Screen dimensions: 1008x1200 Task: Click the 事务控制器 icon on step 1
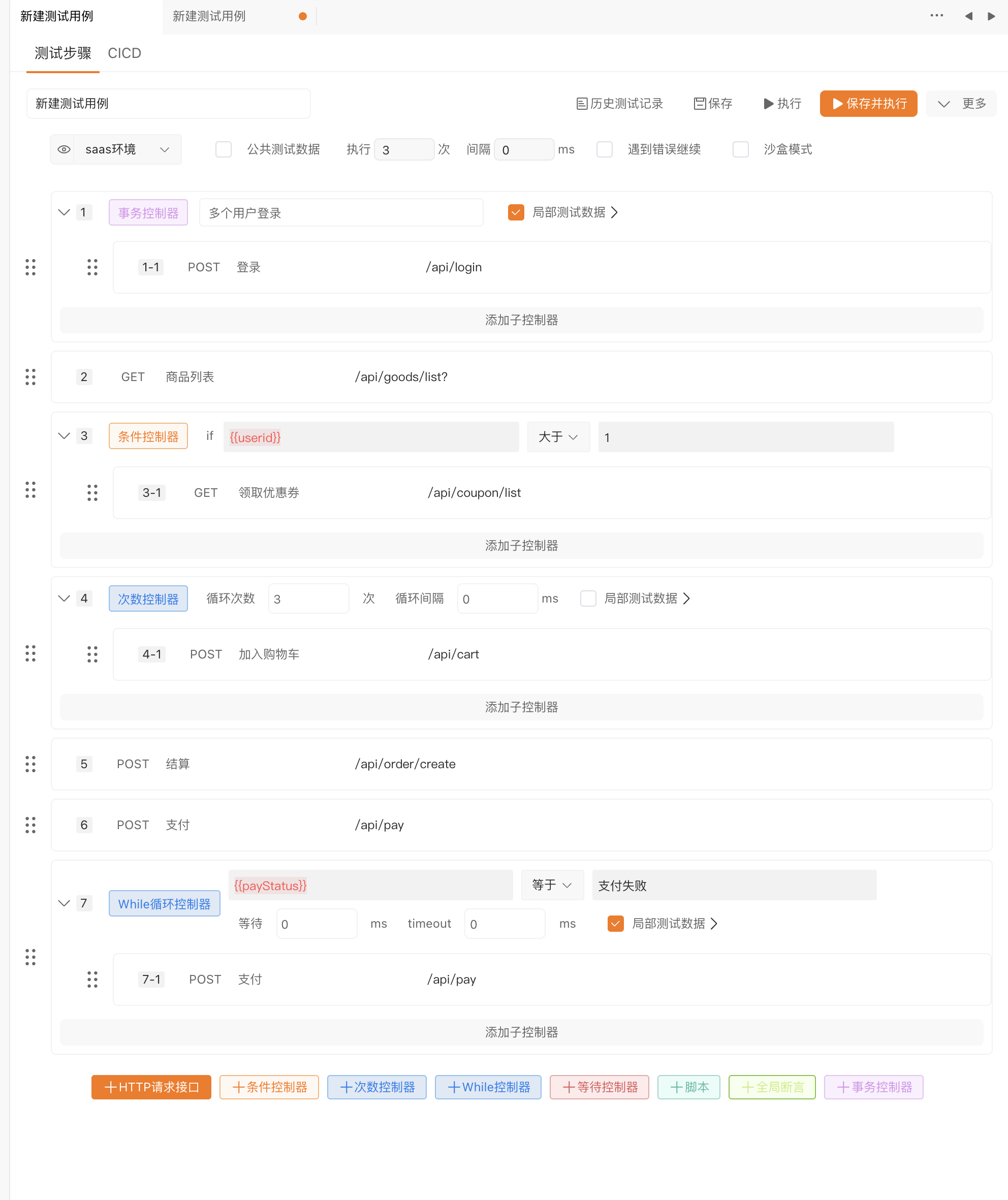click(x=148, y=212)
